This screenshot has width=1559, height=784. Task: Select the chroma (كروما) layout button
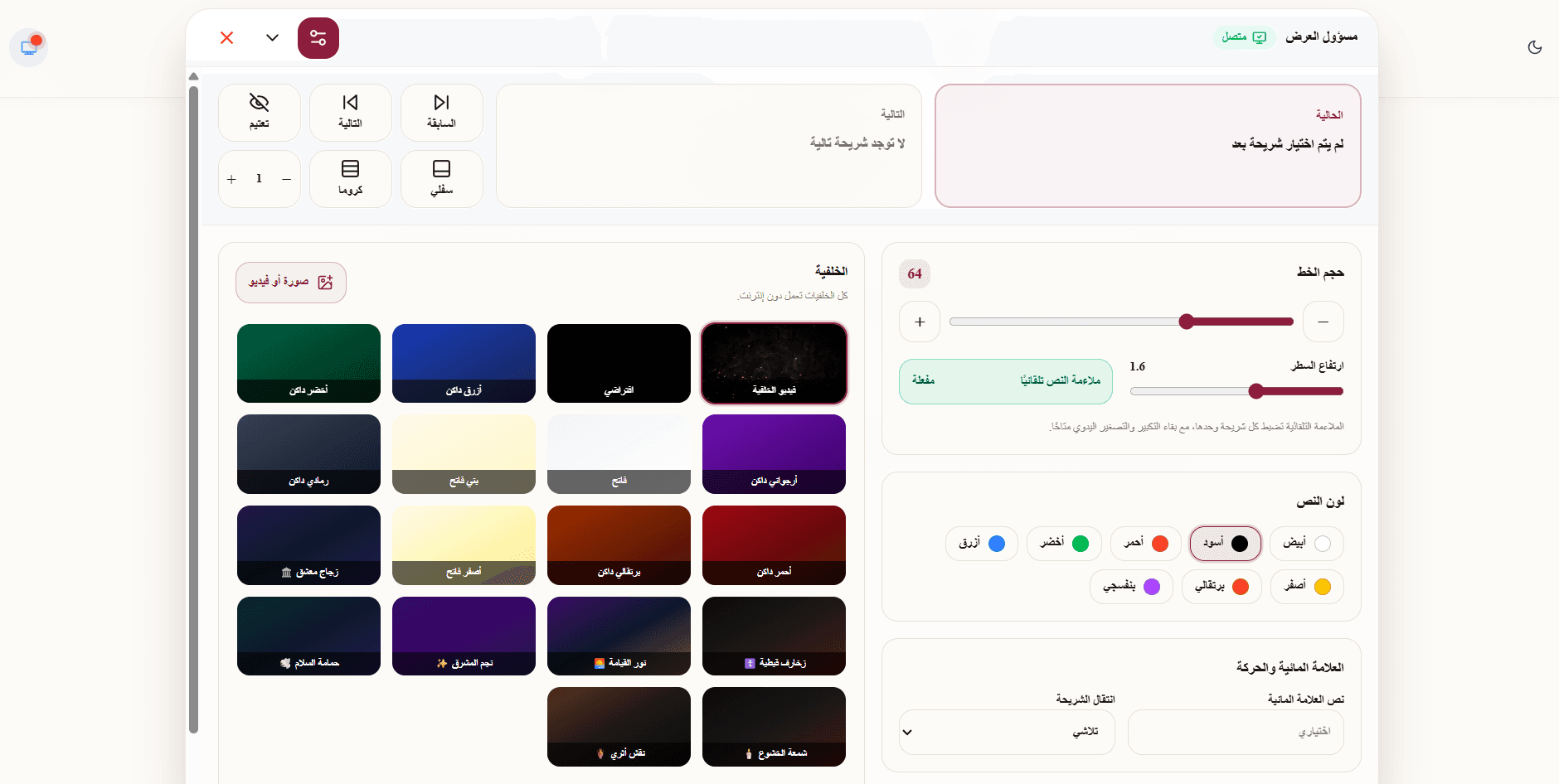click(351, 179)
